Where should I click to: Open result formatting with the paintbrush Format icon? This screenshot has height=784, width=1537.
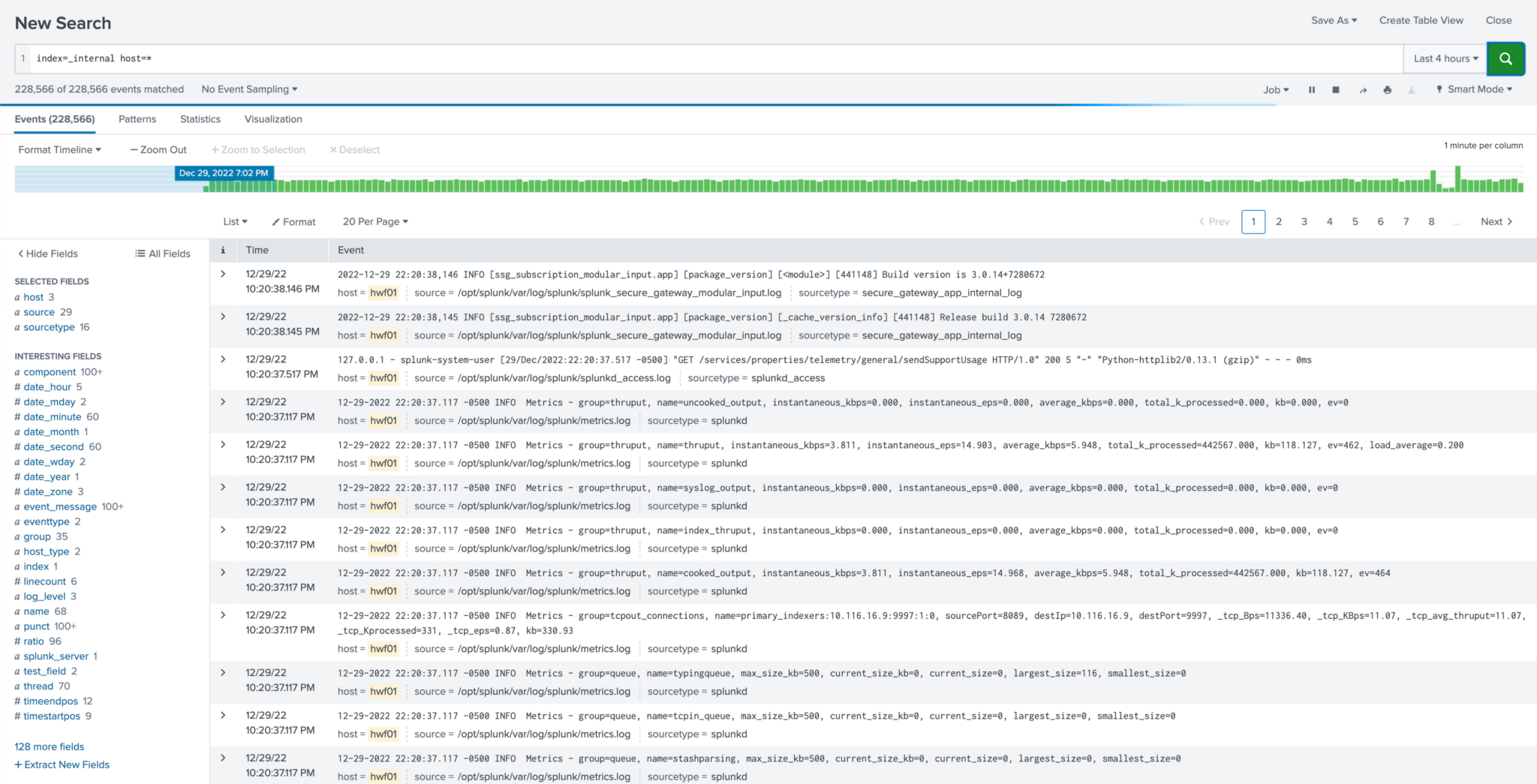293,221
